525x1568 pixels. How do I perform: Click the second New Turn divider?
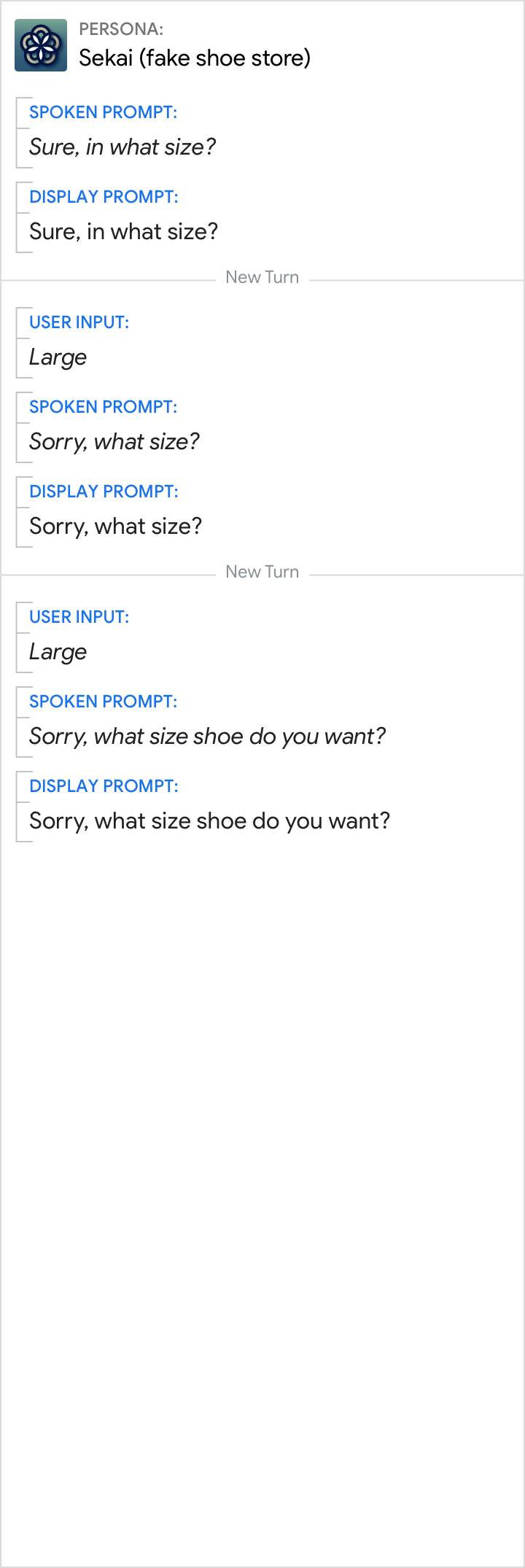pos(262,573)
